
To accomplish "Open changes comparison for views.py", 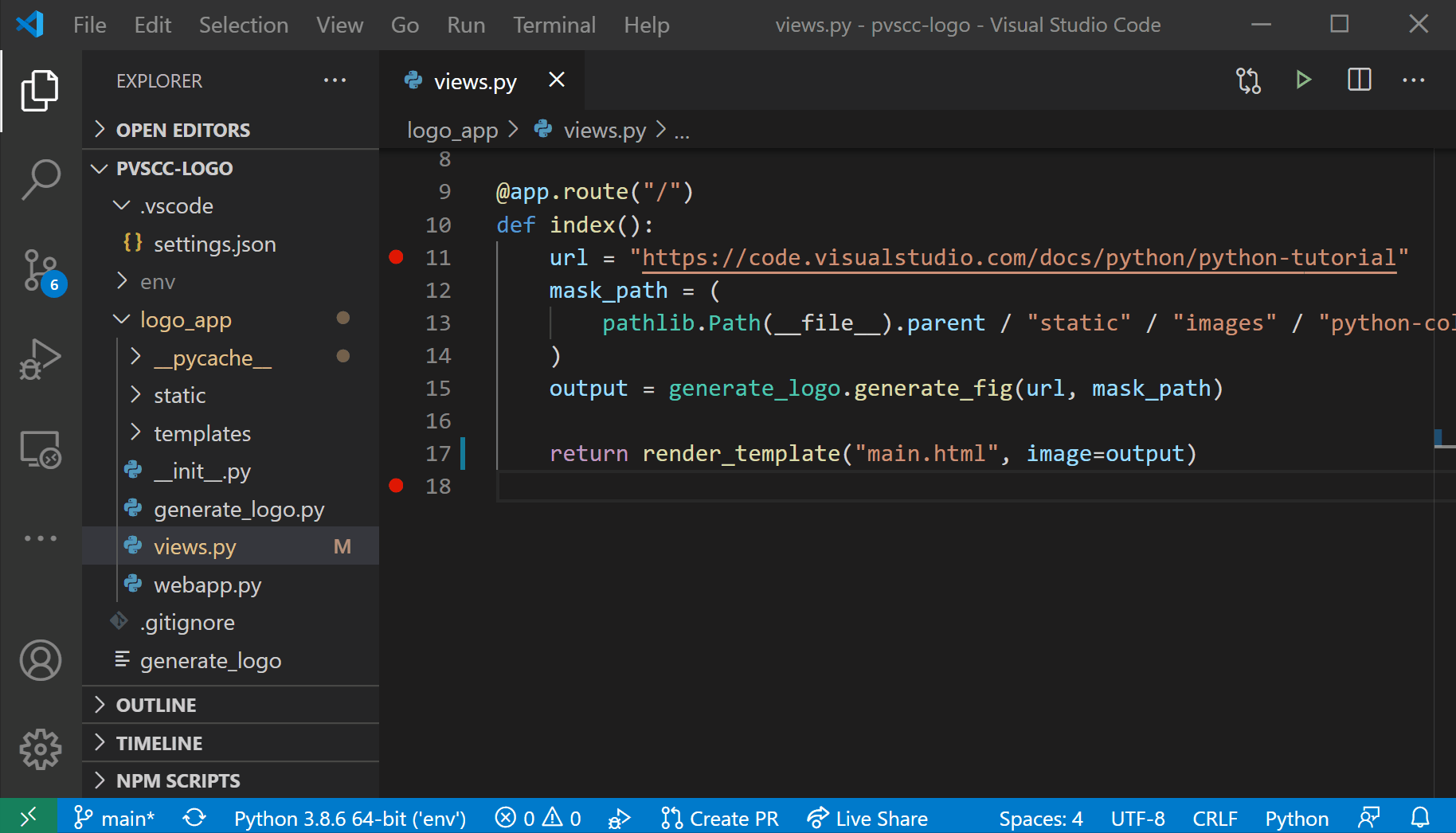I will click(1248, 80).
